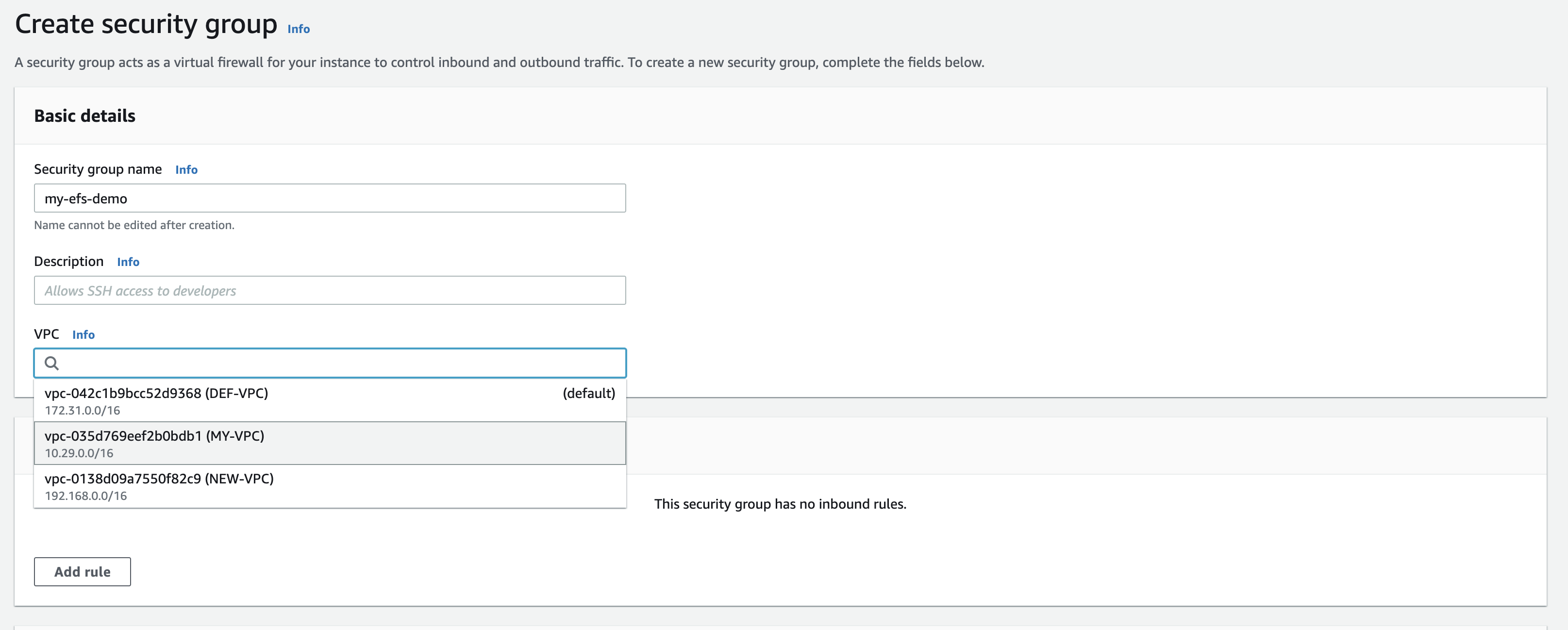Focus the Description input field
Screen dimensions: 1568x630
(x=330, y=290)
